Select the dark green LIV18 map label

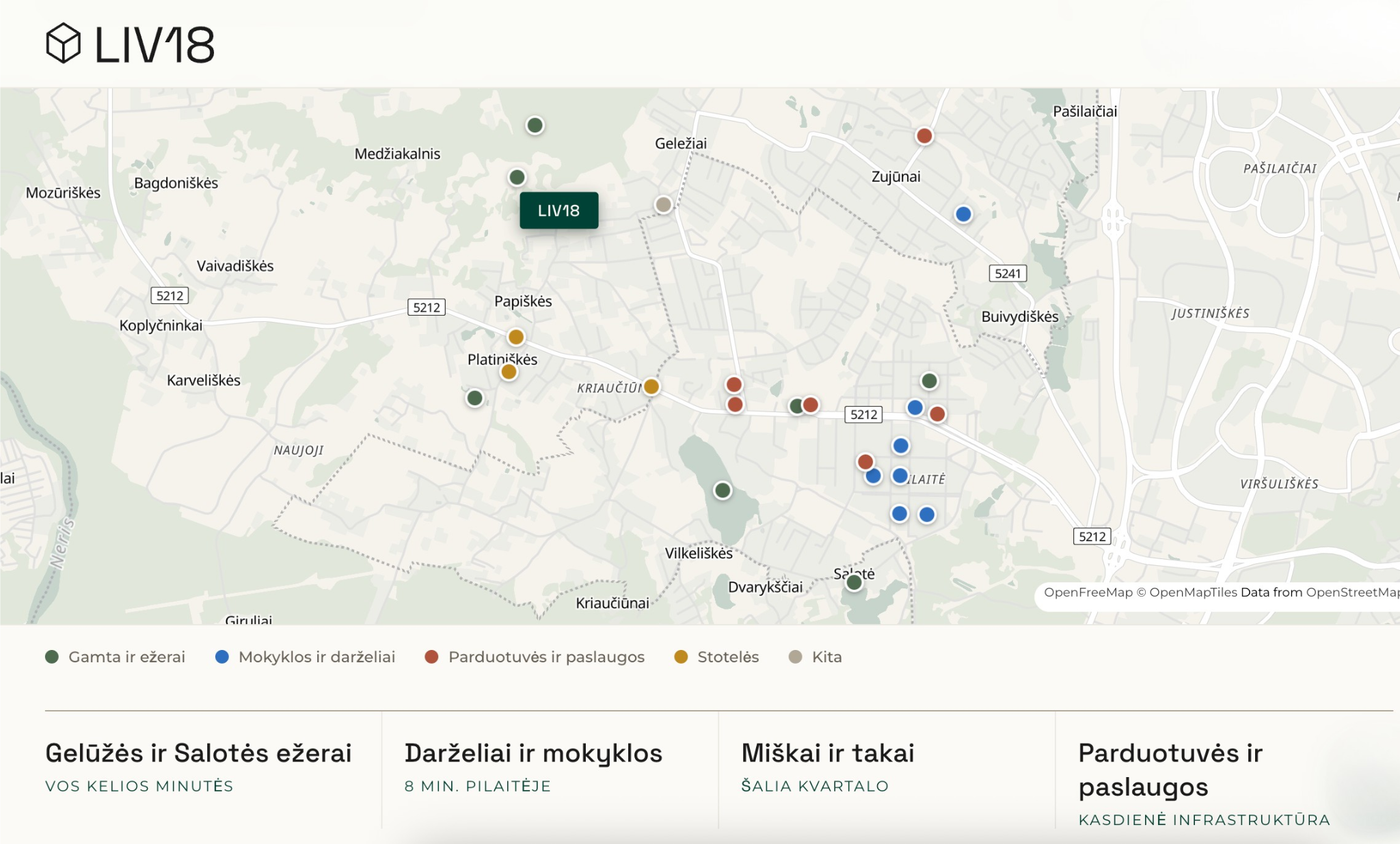tap(559, 210)
